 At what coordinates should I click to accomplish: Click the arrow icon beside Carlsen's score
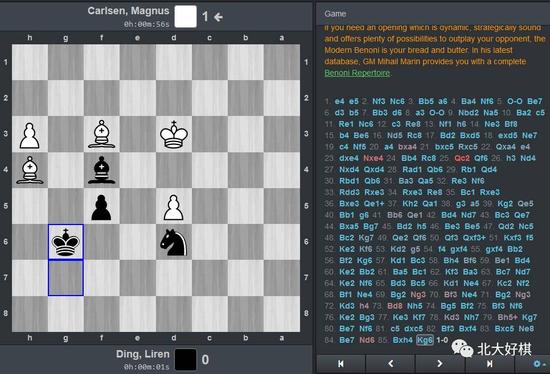218,17
